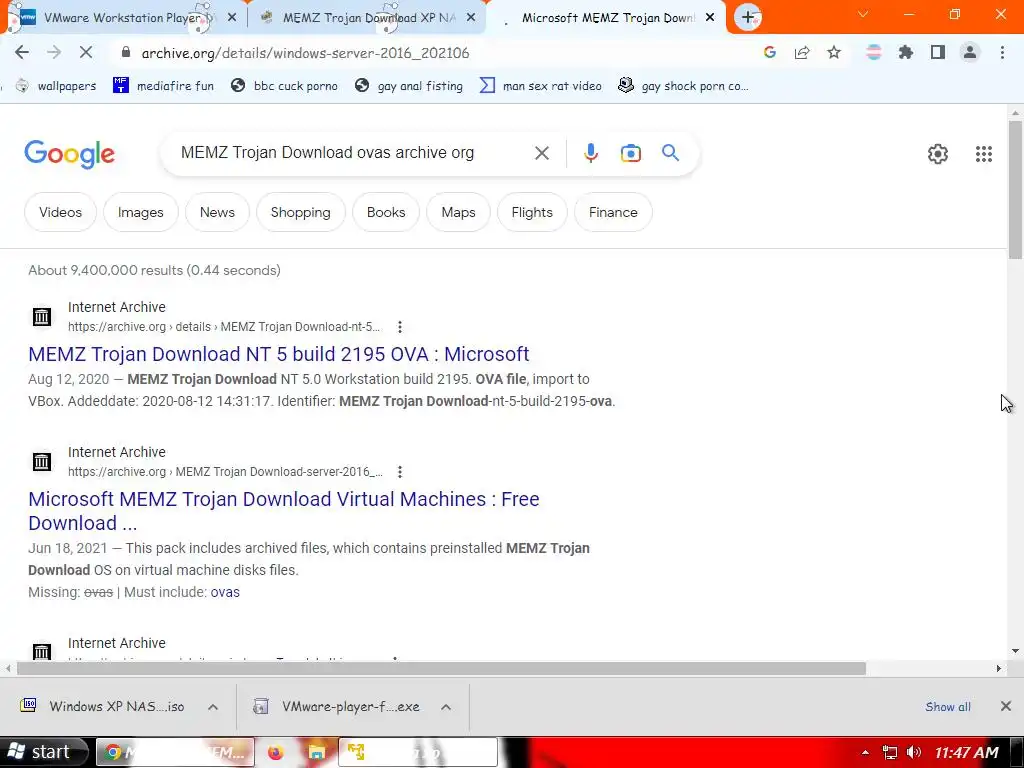Stop loading the page

tap(86, 52)
